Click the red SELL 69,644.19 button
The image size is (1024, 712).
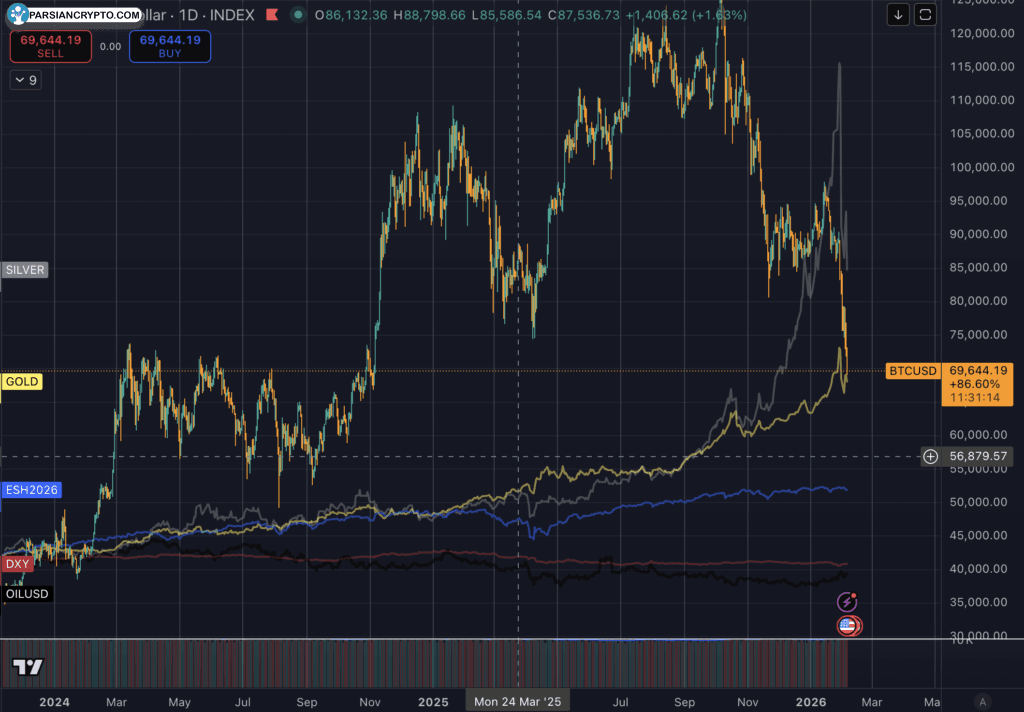51,46
